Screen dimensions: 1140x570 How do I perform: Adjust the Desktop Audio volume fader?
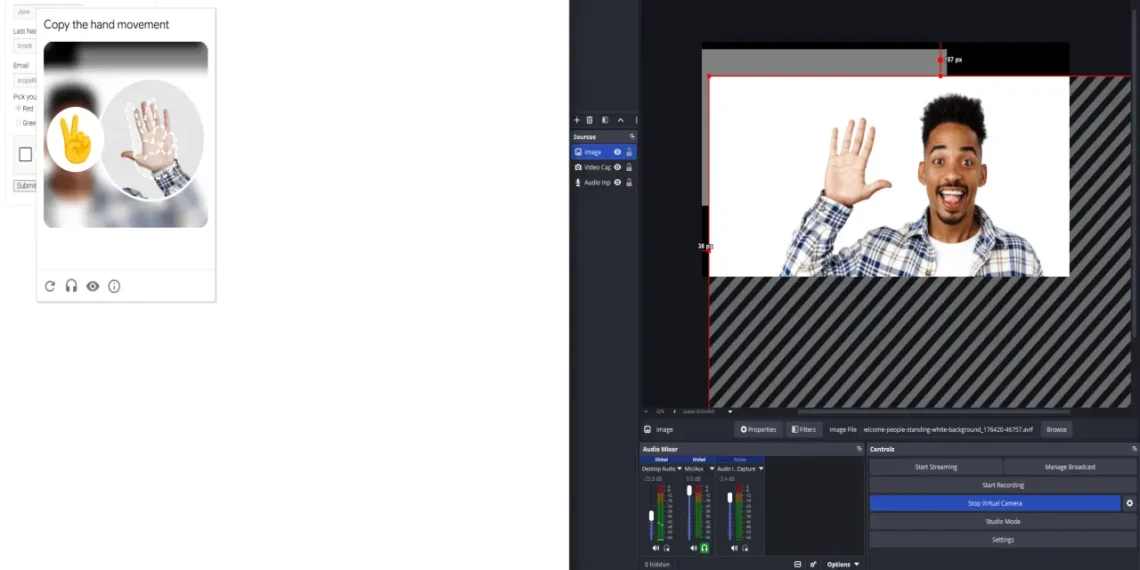click(x=651, y=515)
